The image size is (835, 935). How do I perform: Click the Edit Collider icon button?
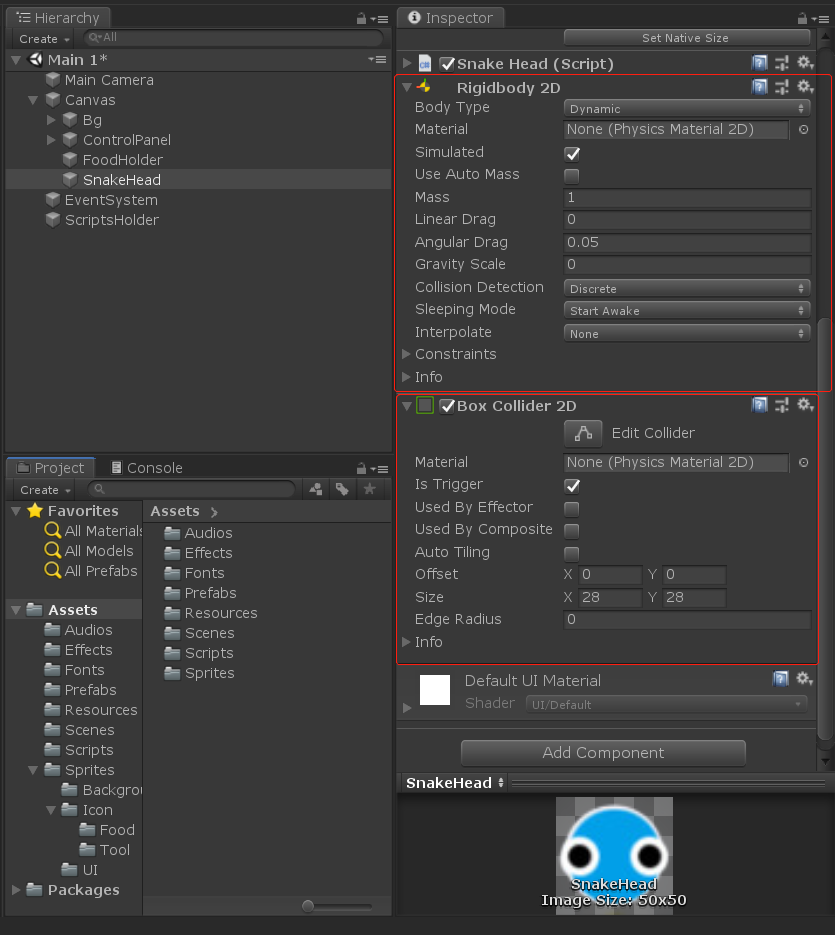point(583,434)
